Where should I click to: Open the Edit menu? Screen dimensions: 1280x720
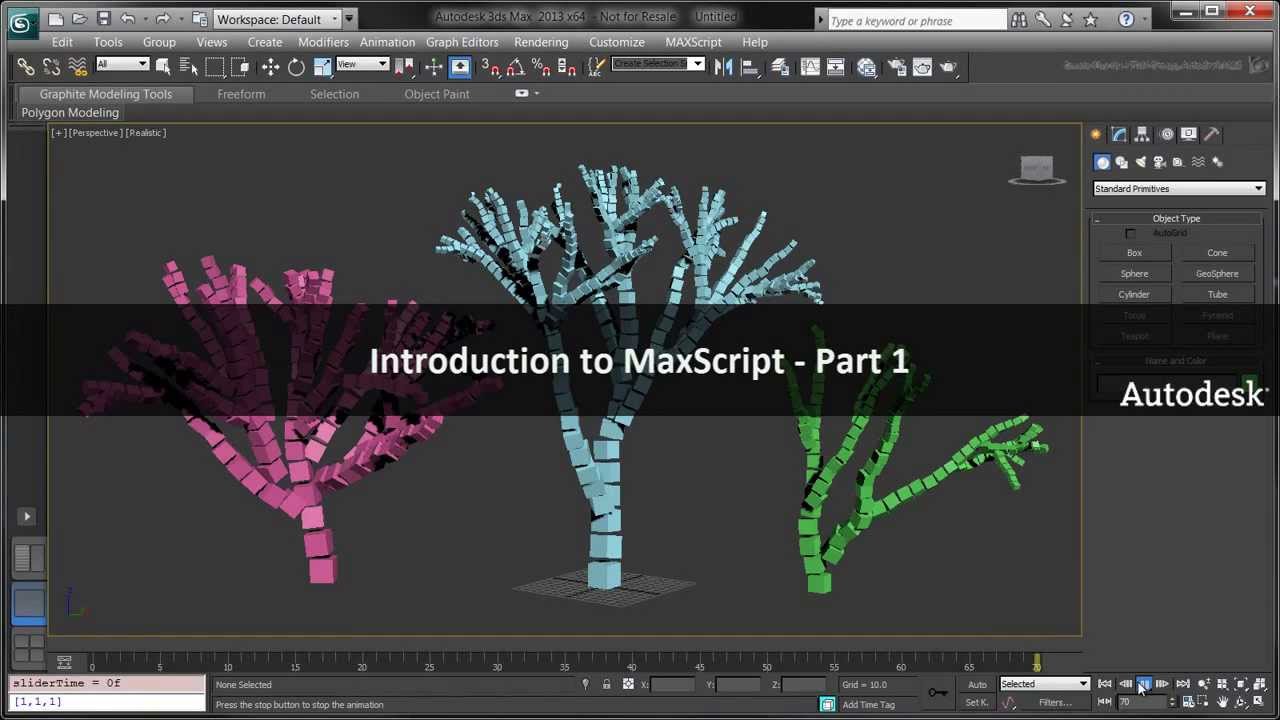point(62,42)
